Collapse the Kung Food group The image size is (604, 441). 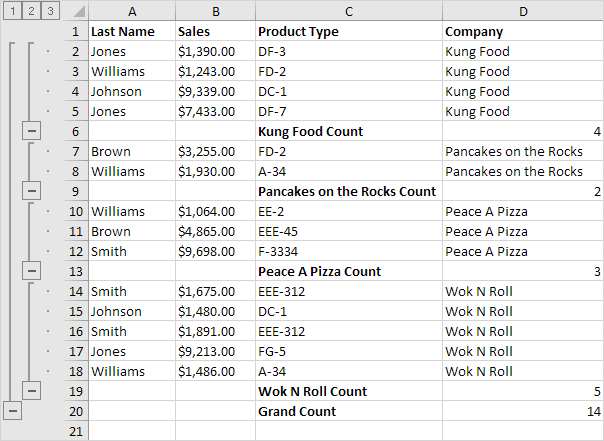(x=31, y=130)
